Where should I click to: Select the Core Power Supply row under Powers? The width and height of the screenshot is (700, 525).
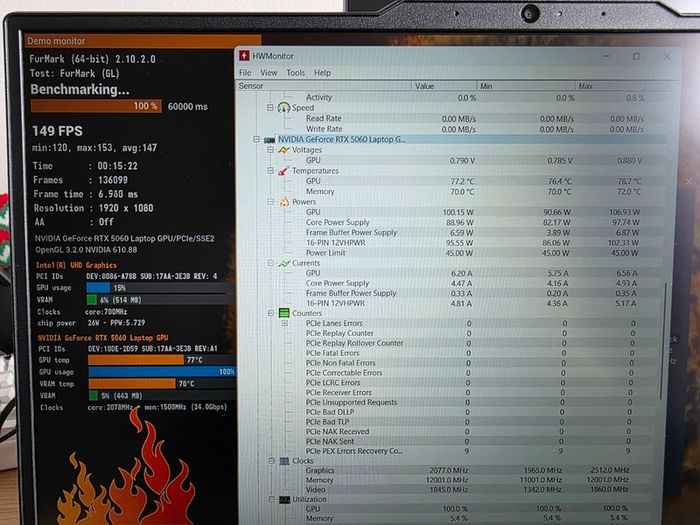tap(472, 222)
